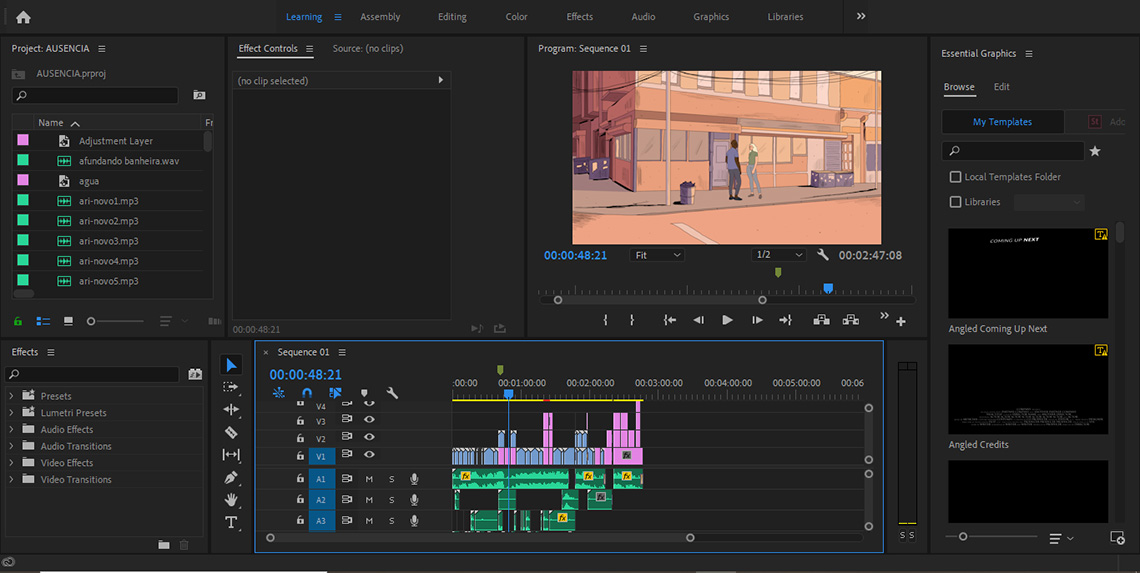Select the Pen tool
Screen dimensions: 1140x573
click(231, 477)
